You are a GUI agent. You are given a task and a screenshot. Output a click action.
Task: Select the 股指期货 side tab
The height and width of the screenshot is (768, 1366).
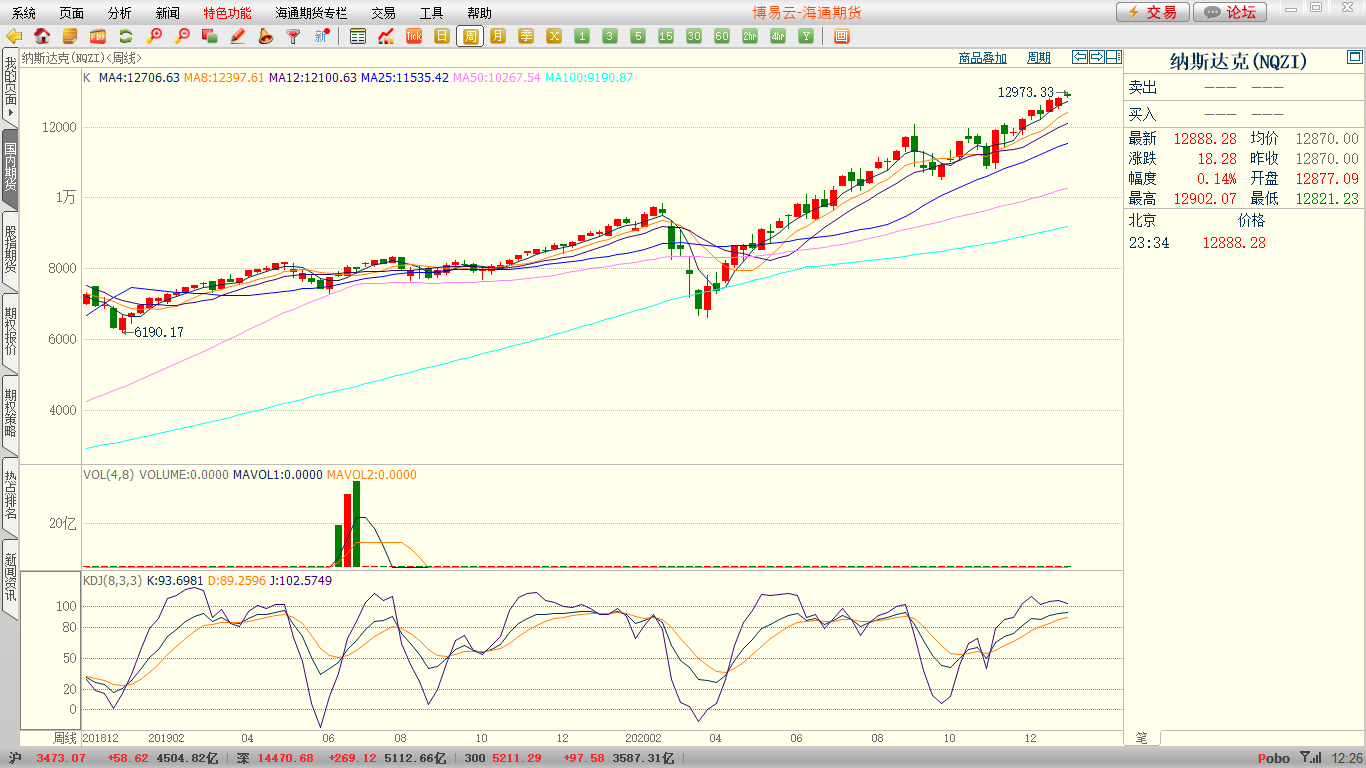pyautogui.click(x=10, y=249)
